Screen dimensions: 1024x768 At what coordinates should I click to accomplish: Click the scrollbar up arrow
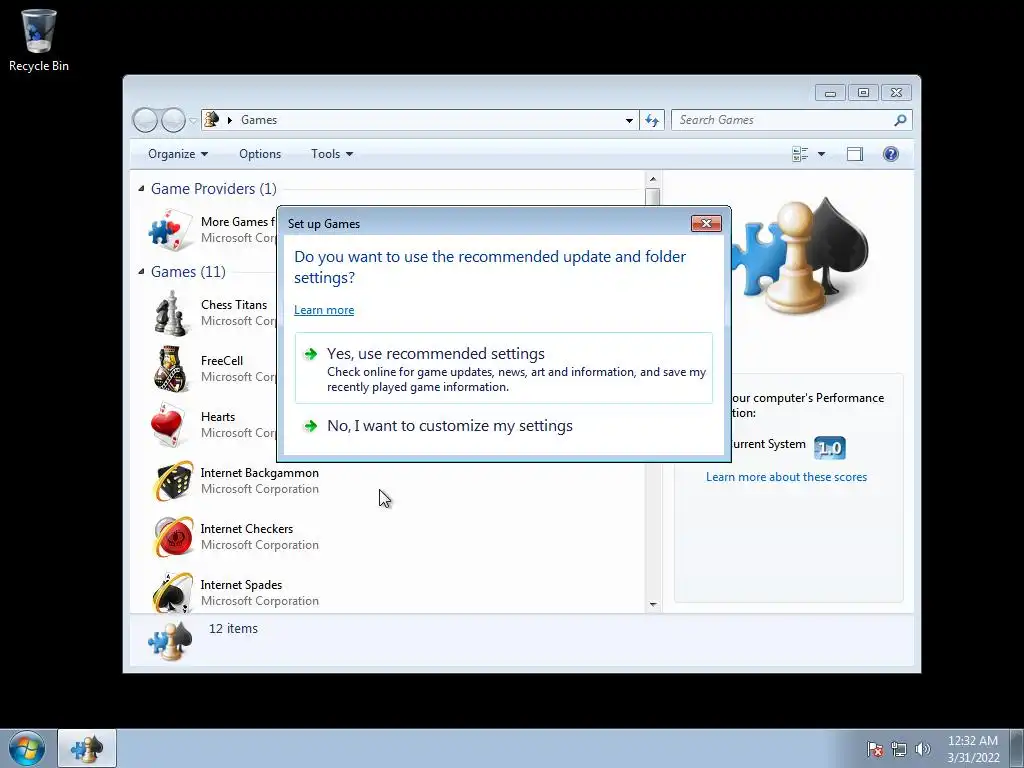[x=652, y=179]
